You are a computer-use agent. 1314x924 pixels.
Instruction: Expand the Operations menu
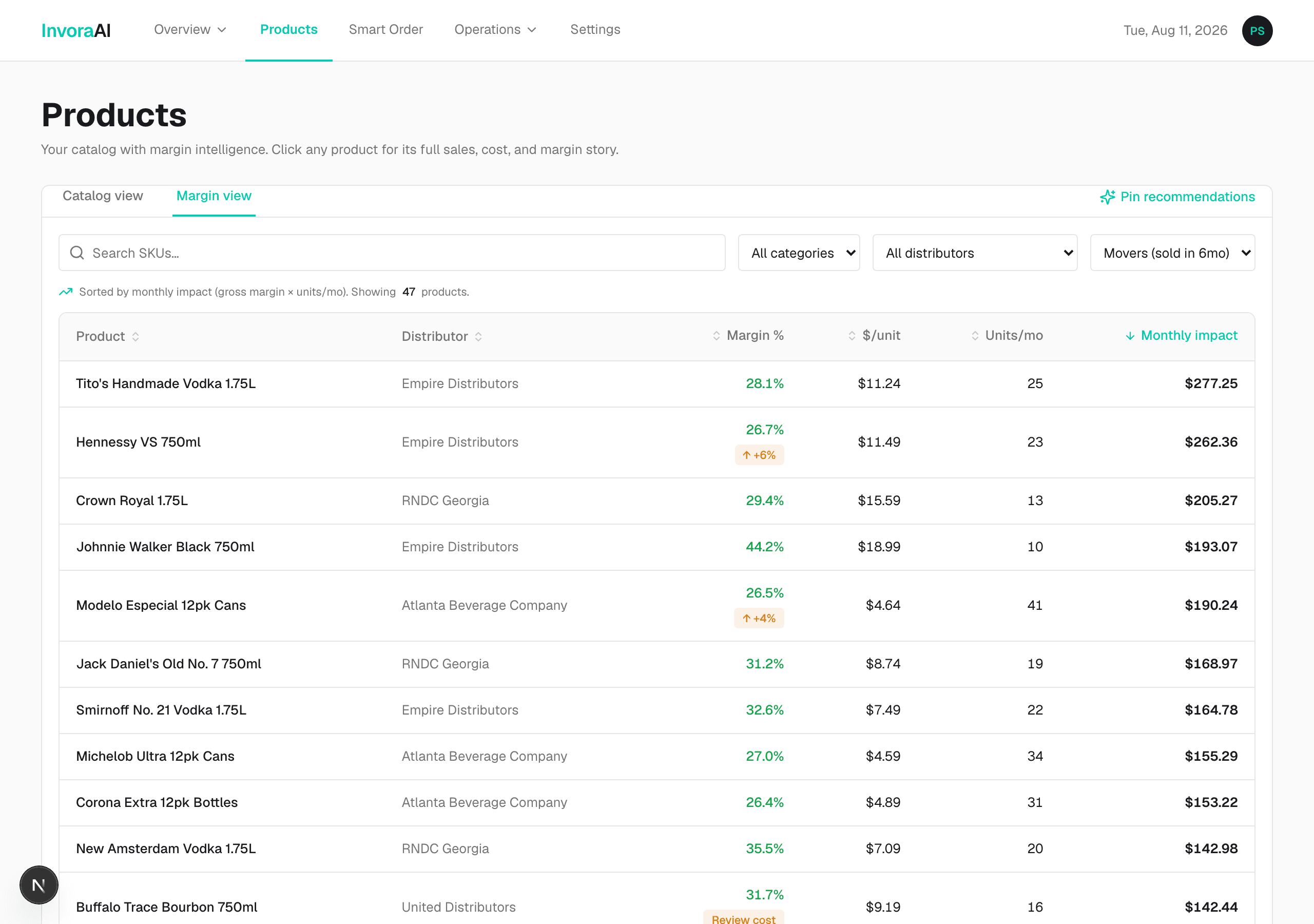pos(496,30)
